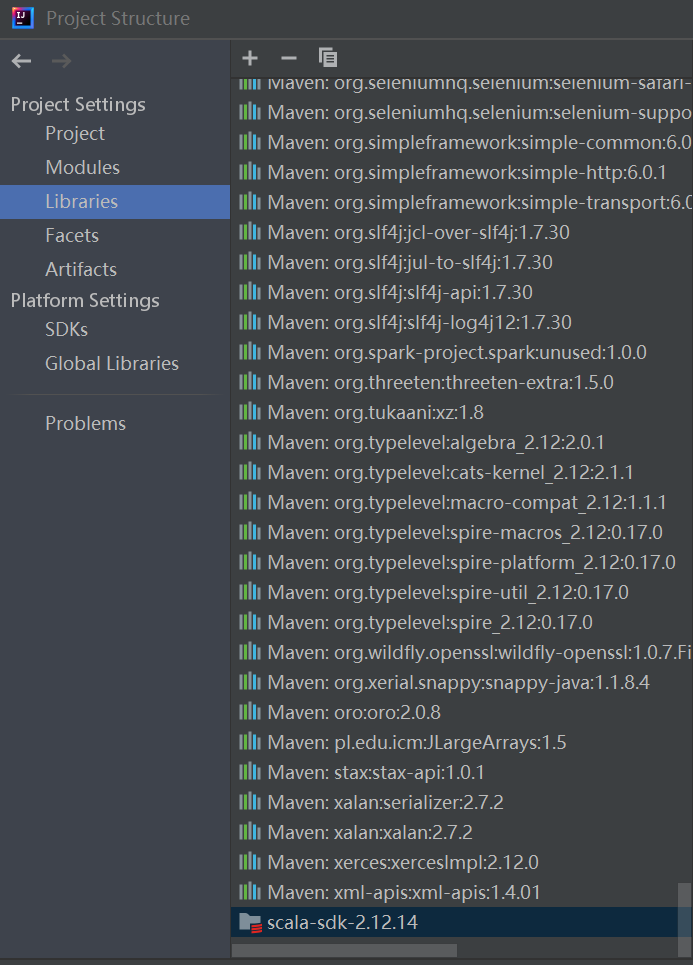Click library icon beside org.tukaani:xz:1.8
693x965 pixels.
[x=250, y=412]
